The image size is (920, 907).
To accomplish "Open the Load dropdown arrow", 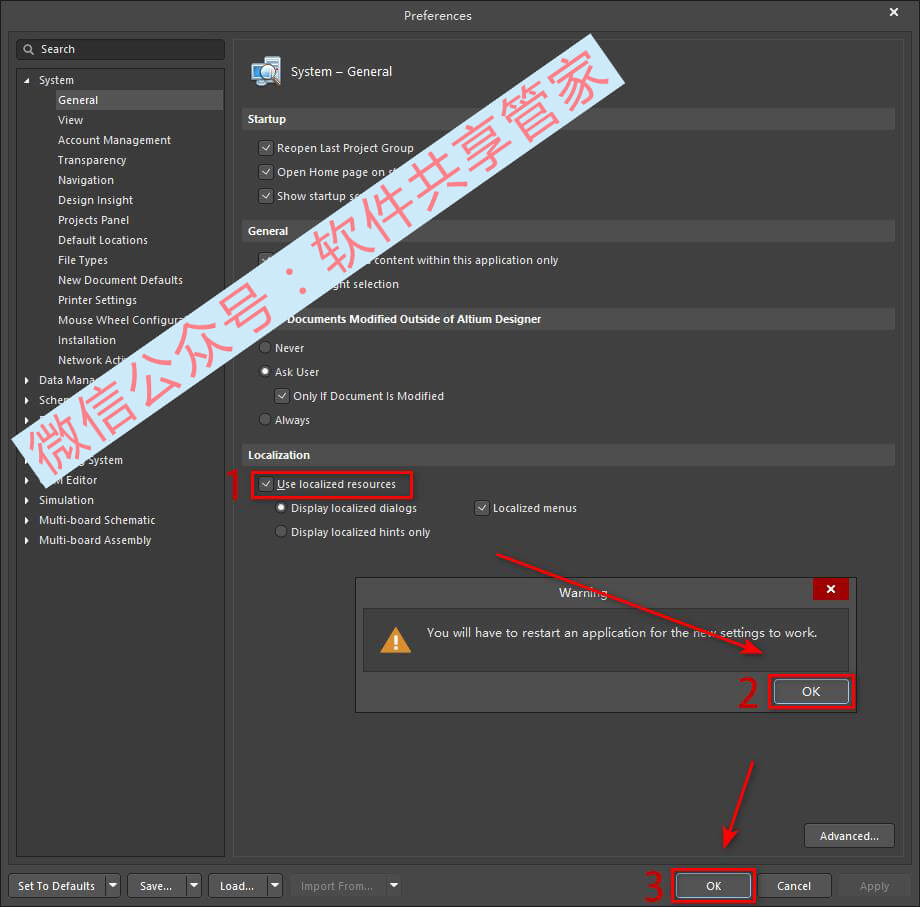I will [275, 885].
